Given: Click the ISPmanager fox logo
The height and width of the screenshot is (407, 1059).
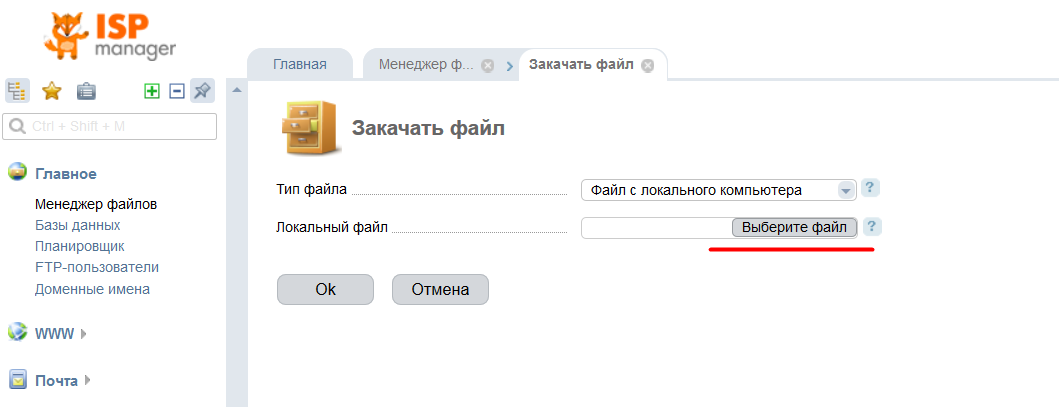Looking at the screenshot, I should click(110, 36).
